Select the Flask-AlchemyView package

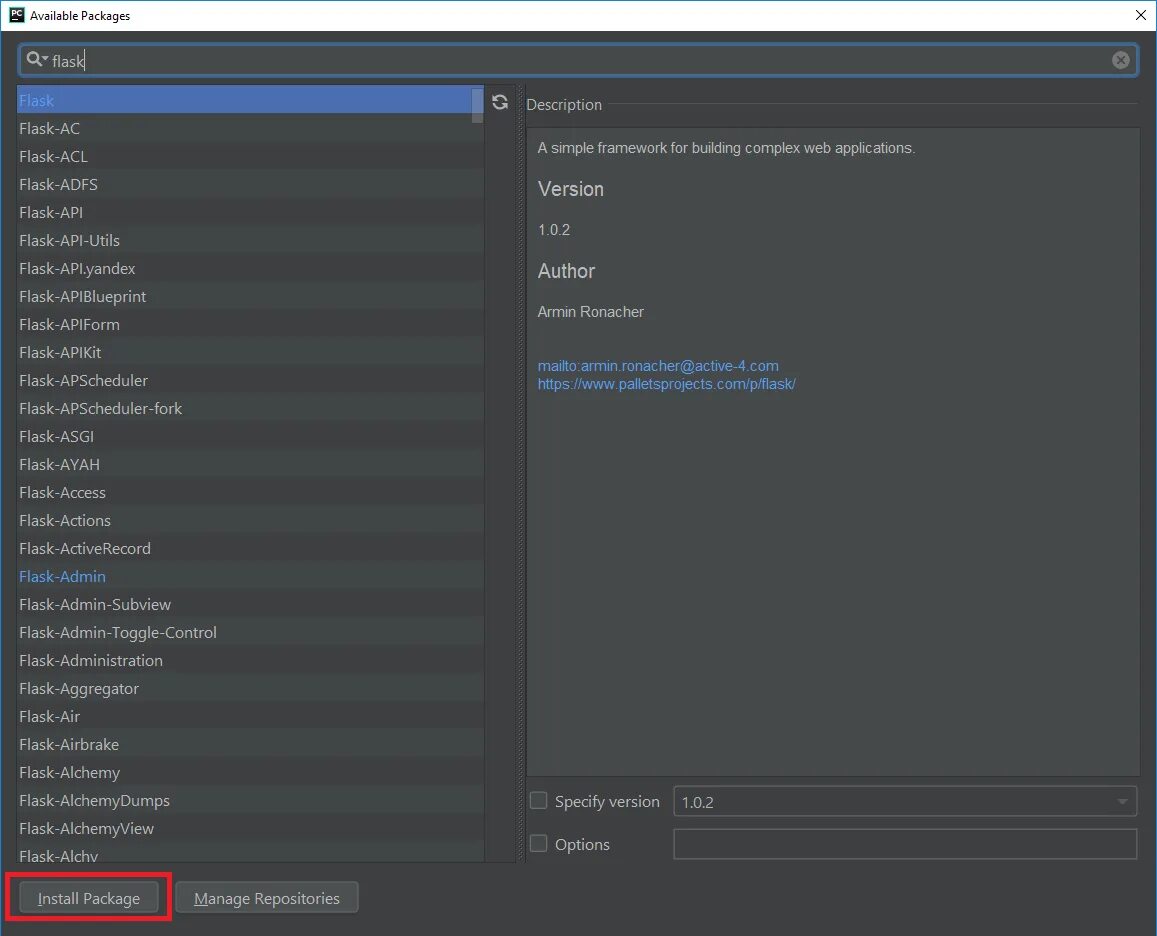tap(249, 830)
